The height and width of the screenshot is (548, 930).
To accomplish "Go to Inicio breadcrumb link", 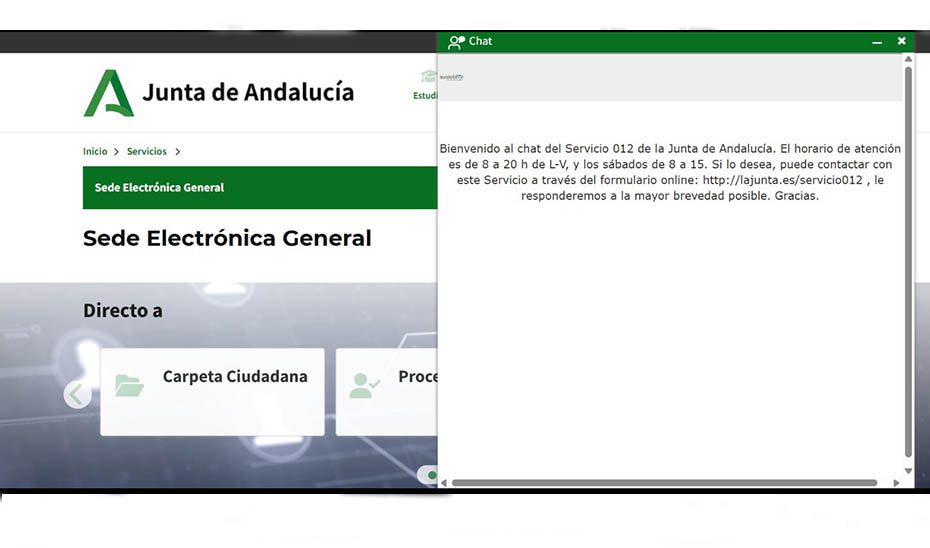I will (95, 152).
